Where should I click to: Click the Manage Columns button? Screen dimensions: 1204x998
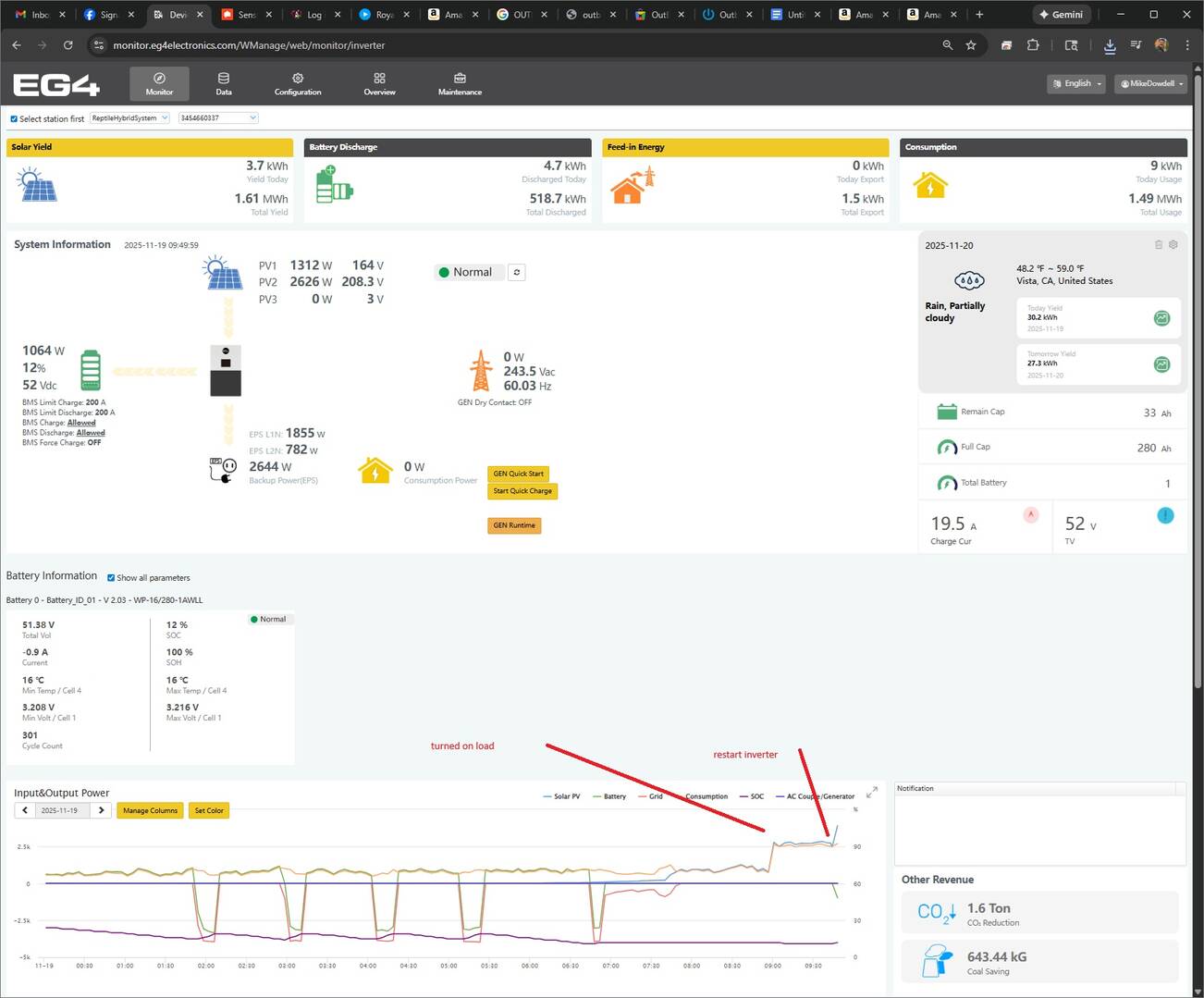tap(150, 810)
